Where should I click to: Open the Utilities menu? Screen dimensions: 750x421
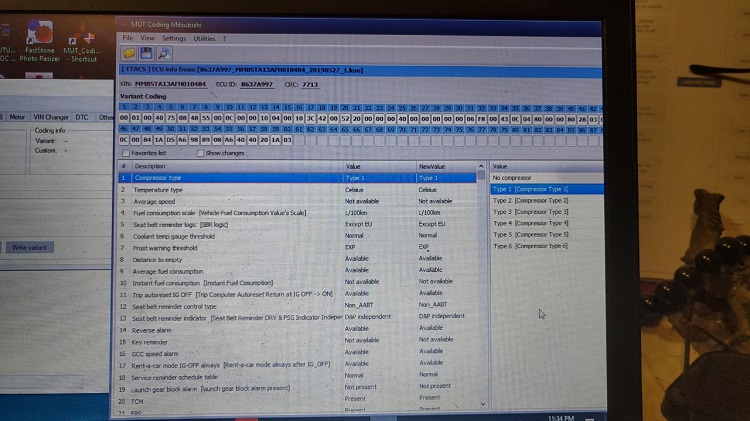[x=204, y=38]
